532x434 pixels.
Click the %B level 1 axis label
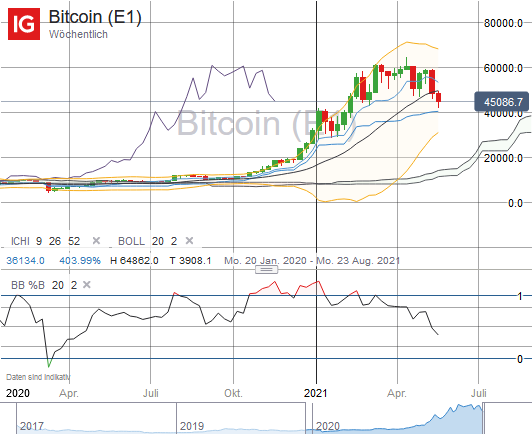[x=520, y=296]
